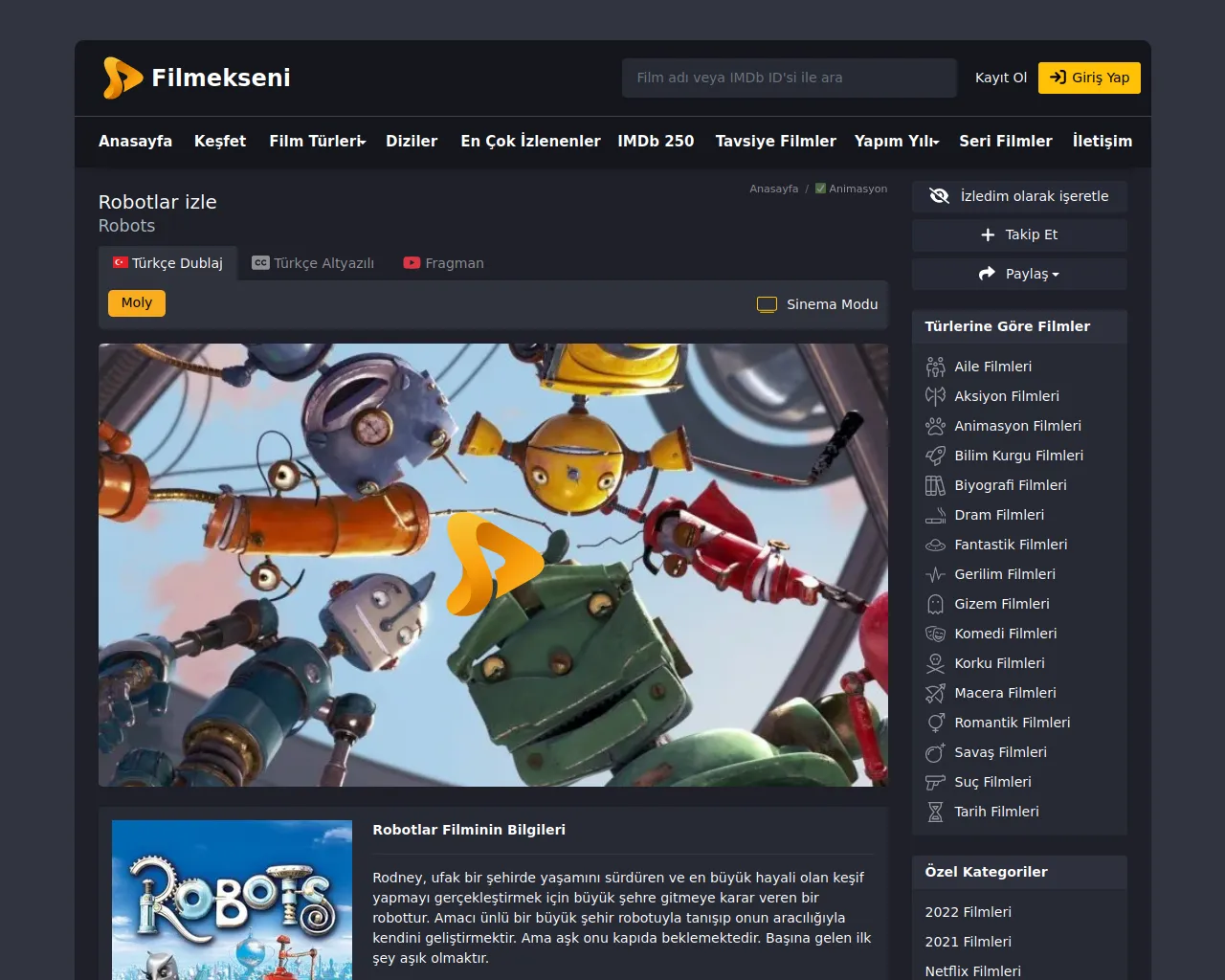Click the Fantastik Filmleri UFO icon
Screen dimensions: 1225x980
935,545
